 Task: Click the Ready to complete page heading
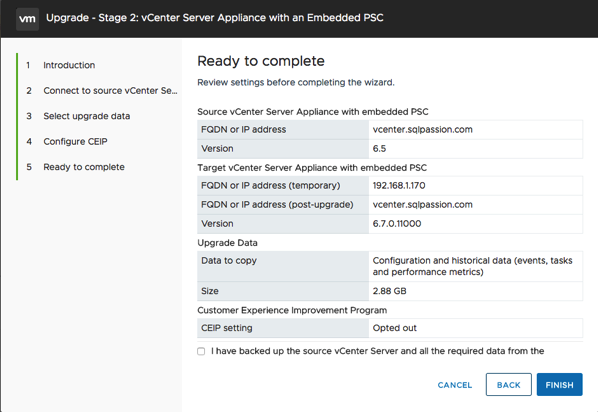pyautogui.click(x=261, y=61)
